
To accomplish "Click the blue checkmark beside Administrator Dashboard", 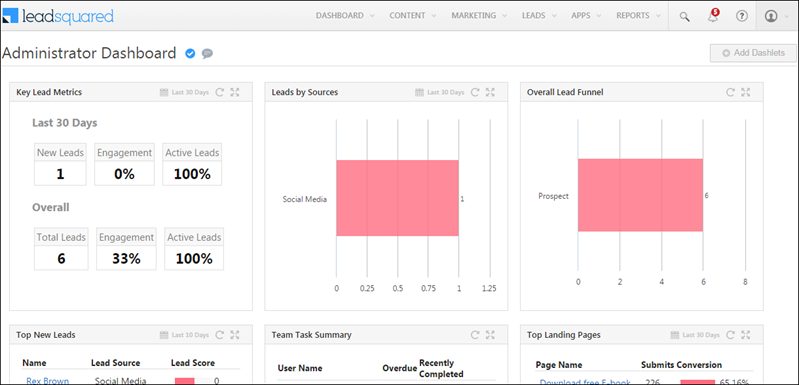I will (x=190, y=53).
